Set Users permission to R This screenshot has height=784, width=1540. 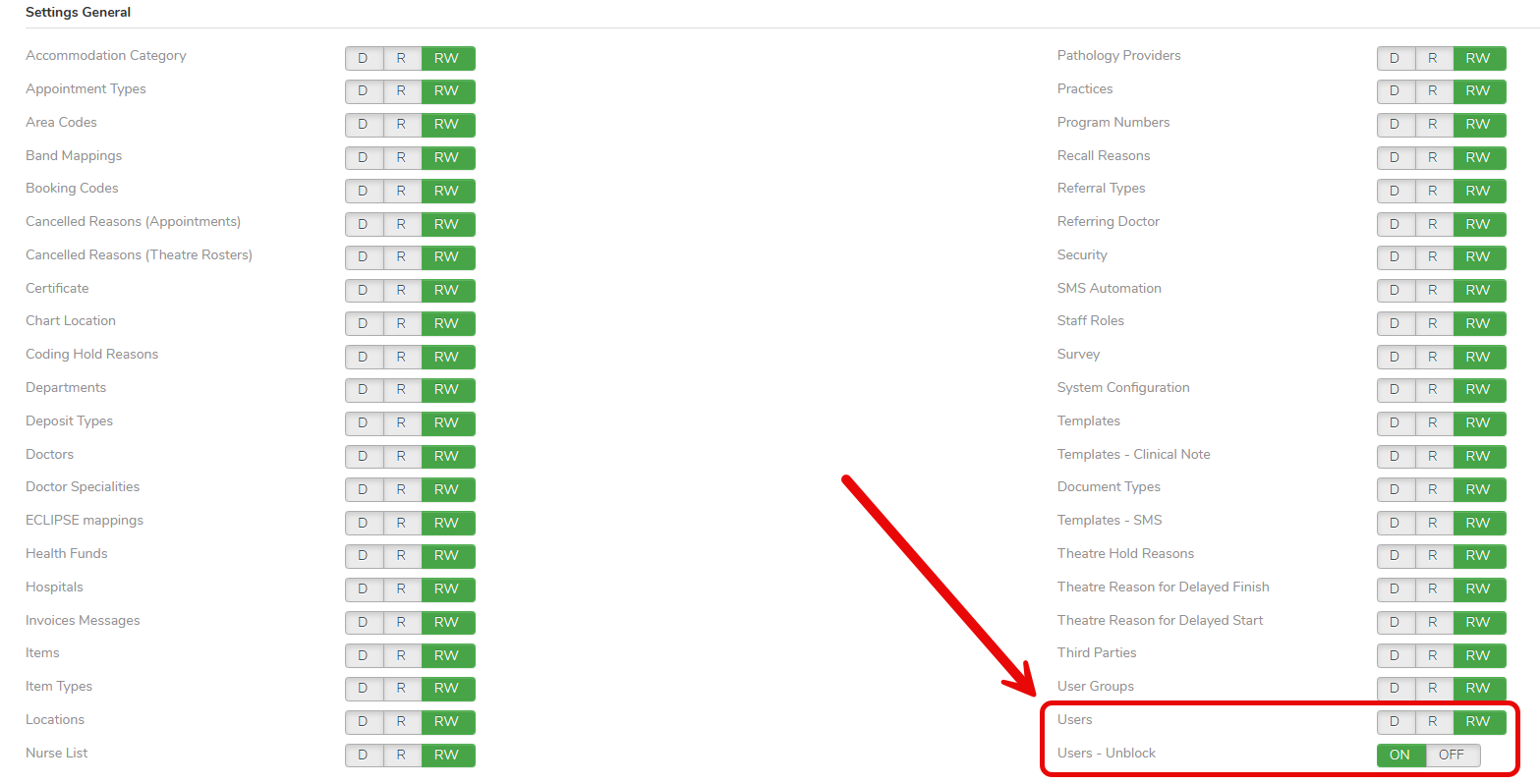[1433, 721]
